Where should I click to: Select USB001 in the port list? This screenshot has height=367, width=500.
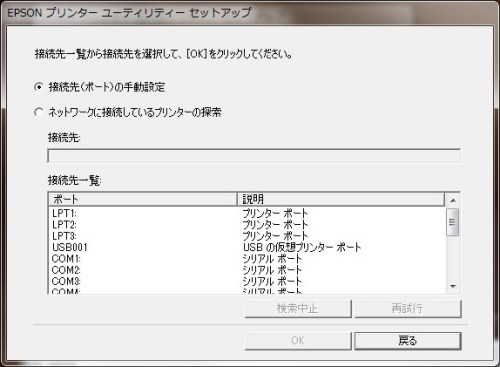coord(70,247)
